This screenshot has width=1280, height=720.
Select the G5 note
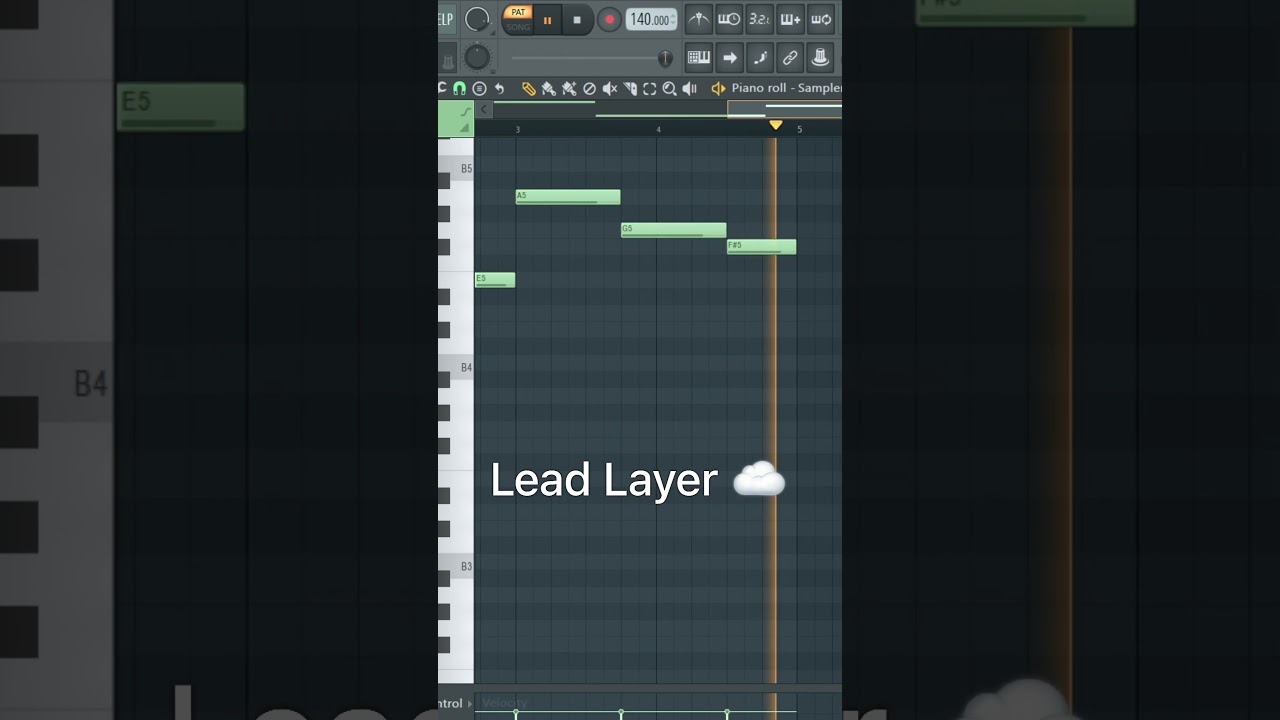point(674,230)
